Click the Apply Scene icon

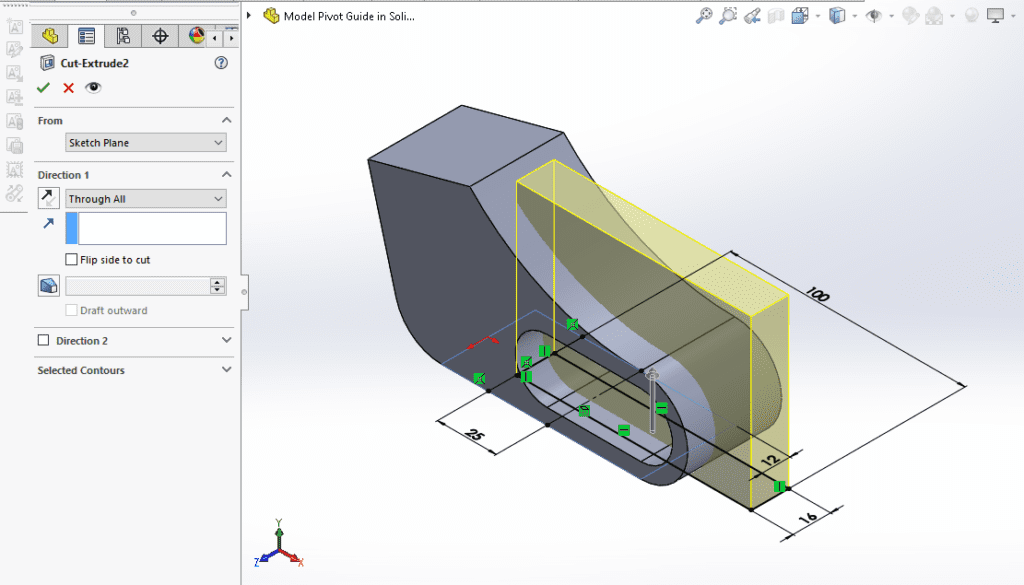click(935, 16)
